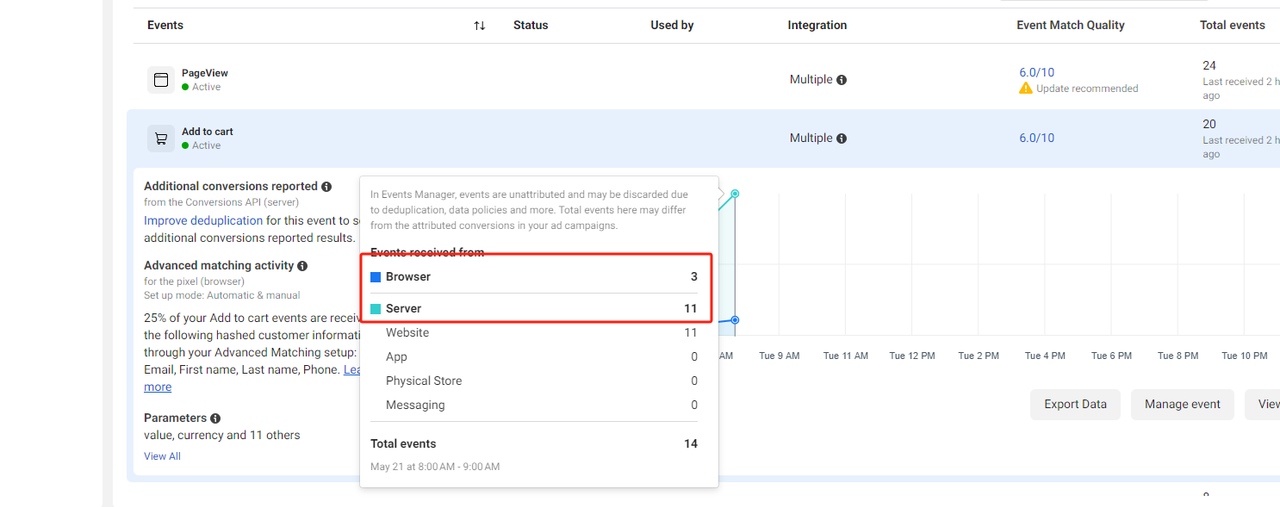Click the Tue 6 PM axis label
The height and width of the screenshot is (507, 1280).
point(1111,356)
